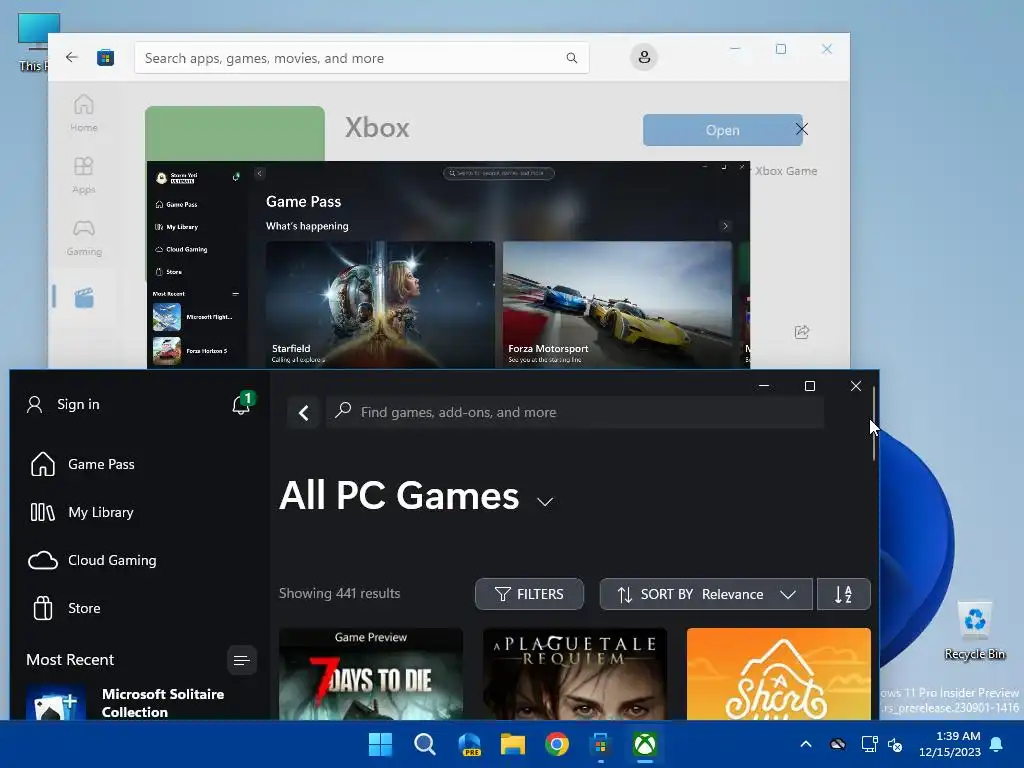
Task: Switch to Xbox app on taskbar
Action: 645,744
